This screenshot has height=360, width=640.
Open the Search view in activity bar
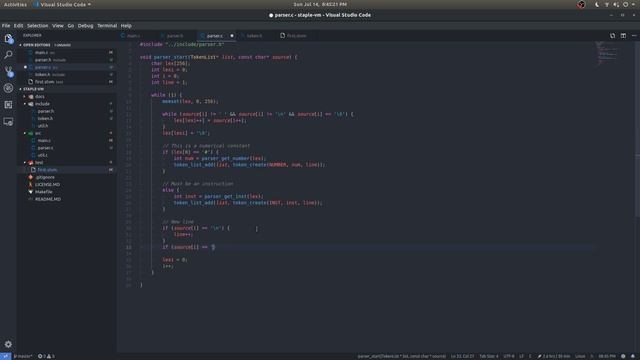click(8, 55)
